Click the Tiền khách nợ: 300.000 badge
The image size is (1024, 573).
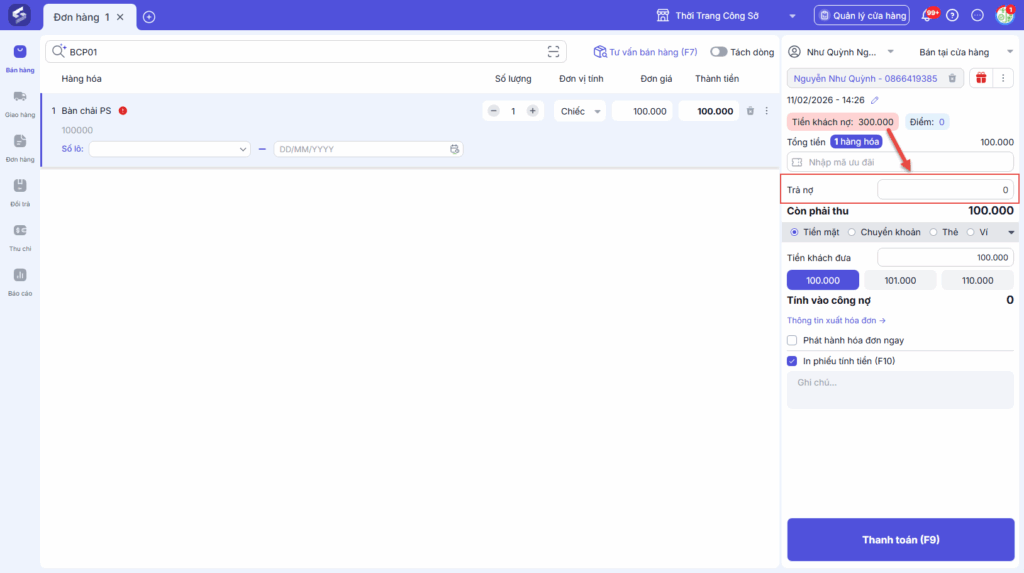click(842, 122)
